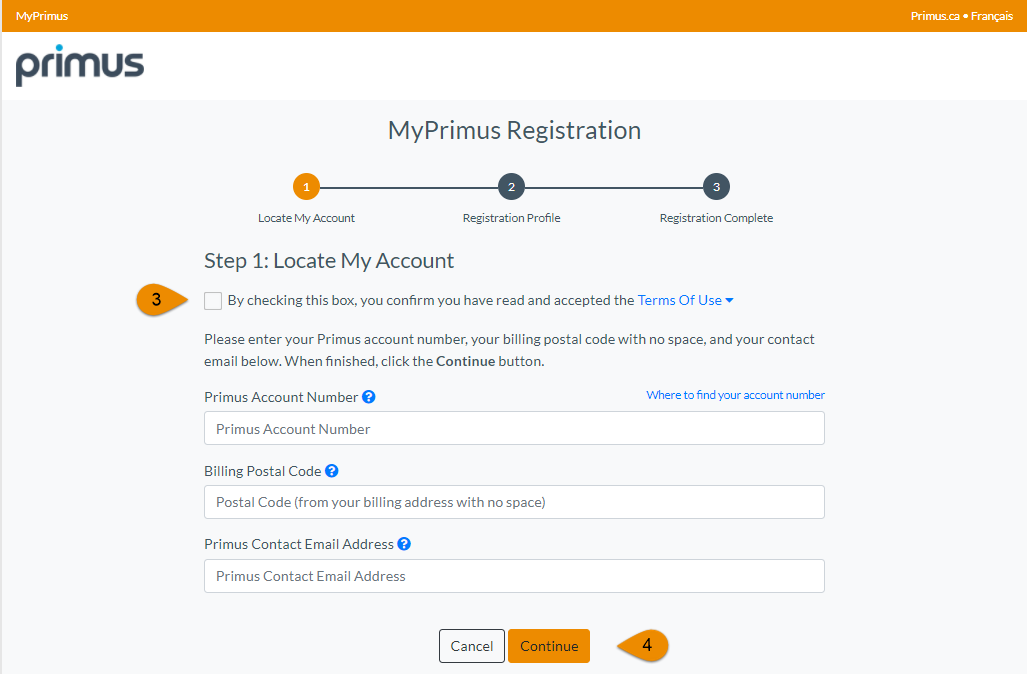Image resolution: width=1027 pixels, height=674 pixels.
Task: Open the Where to find your account number link
Action: coord(735,394)
